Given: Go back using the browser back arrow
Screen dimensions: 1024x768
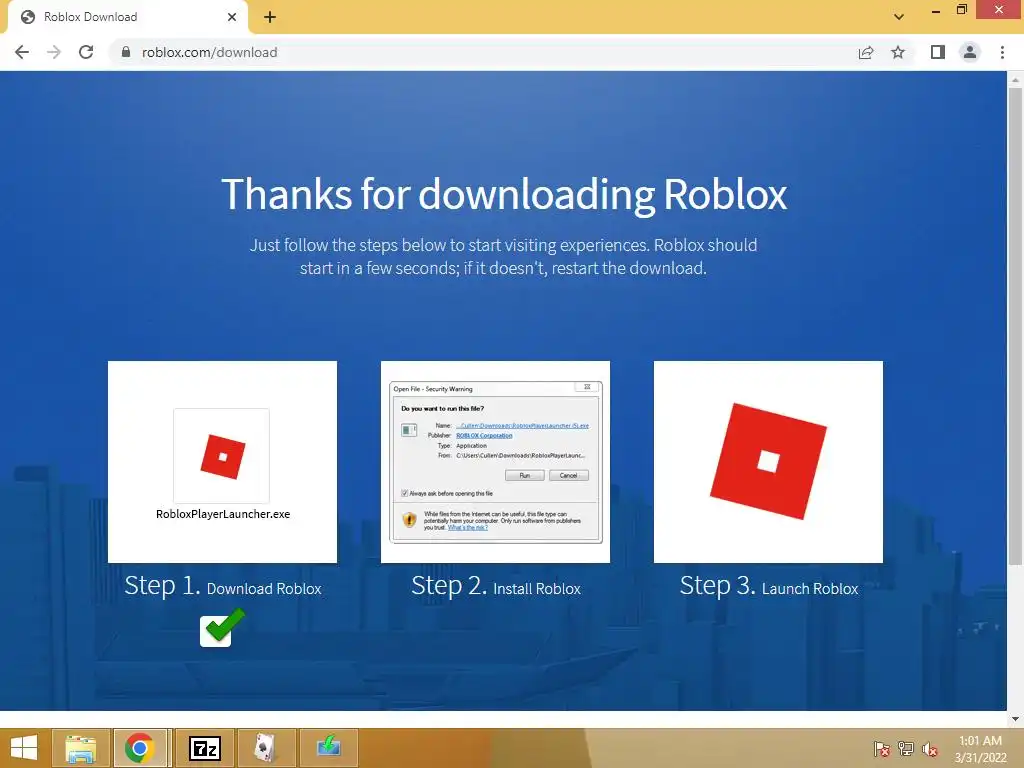Looking at the screenshot, I should [x=22, y=52].
